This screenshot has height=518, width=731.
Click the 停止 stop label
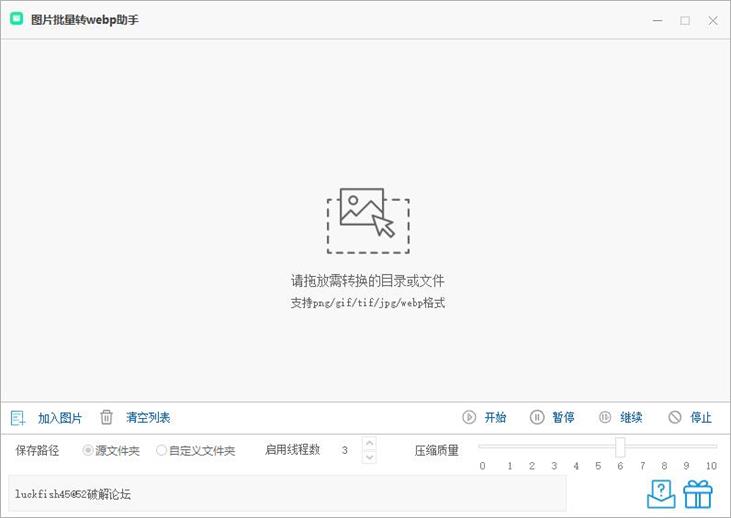(x=701, y=417)
